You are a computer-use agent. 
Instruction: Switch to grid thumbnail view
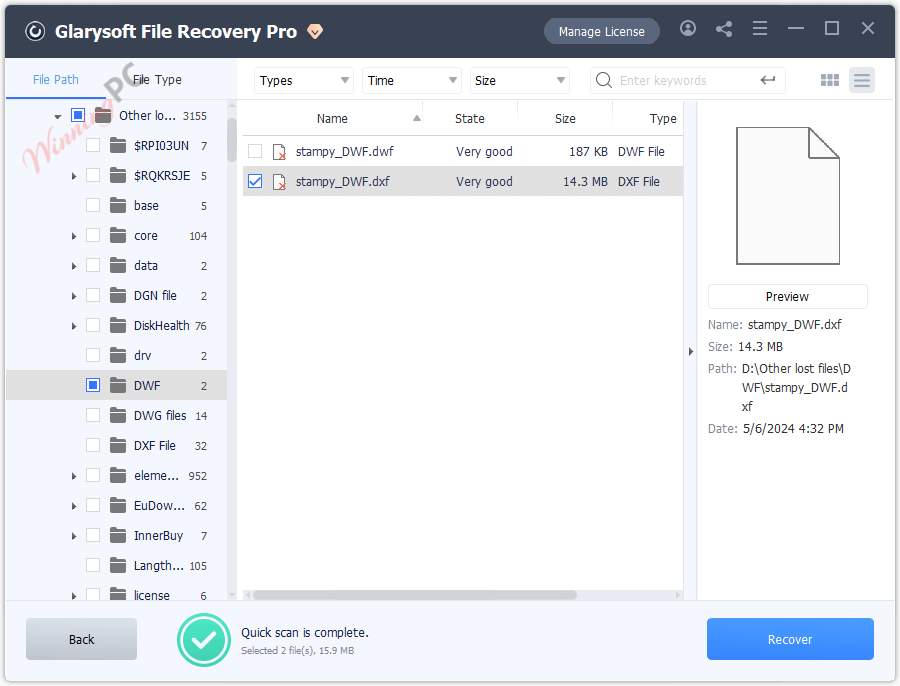point(830,80)
